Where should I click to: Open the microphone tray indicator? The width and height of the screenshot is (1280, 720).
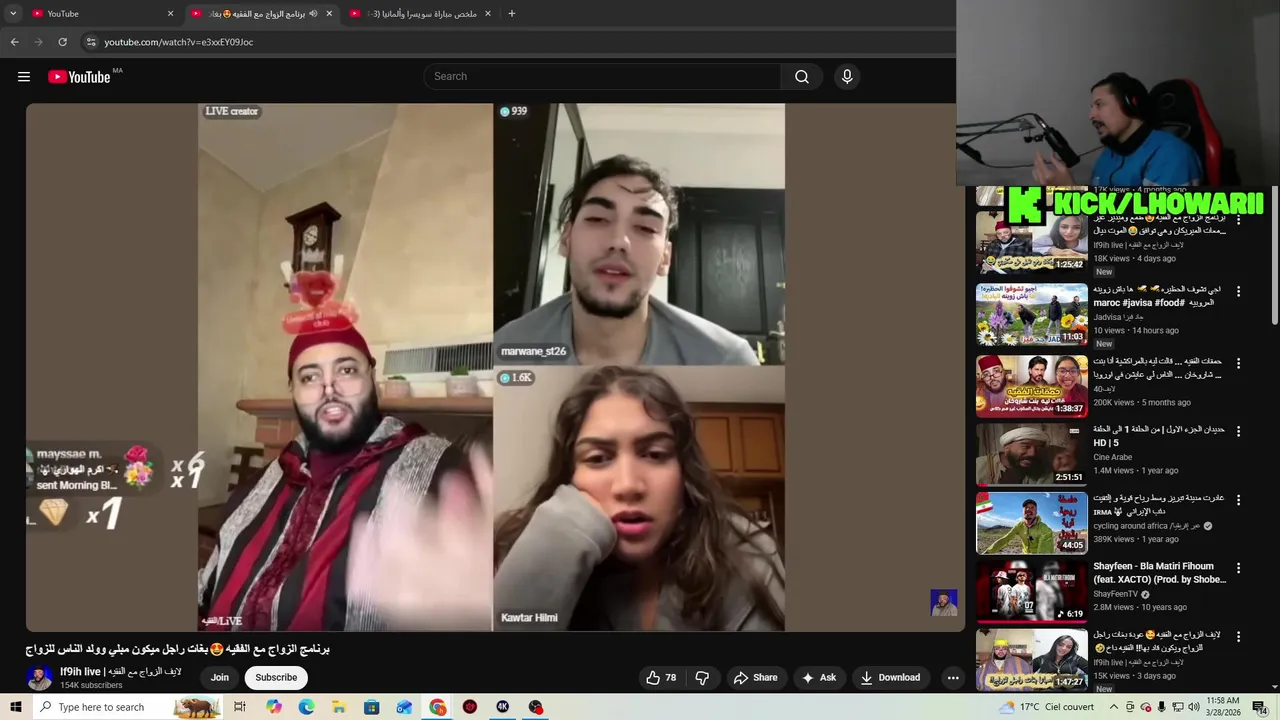pos(1161,707)
